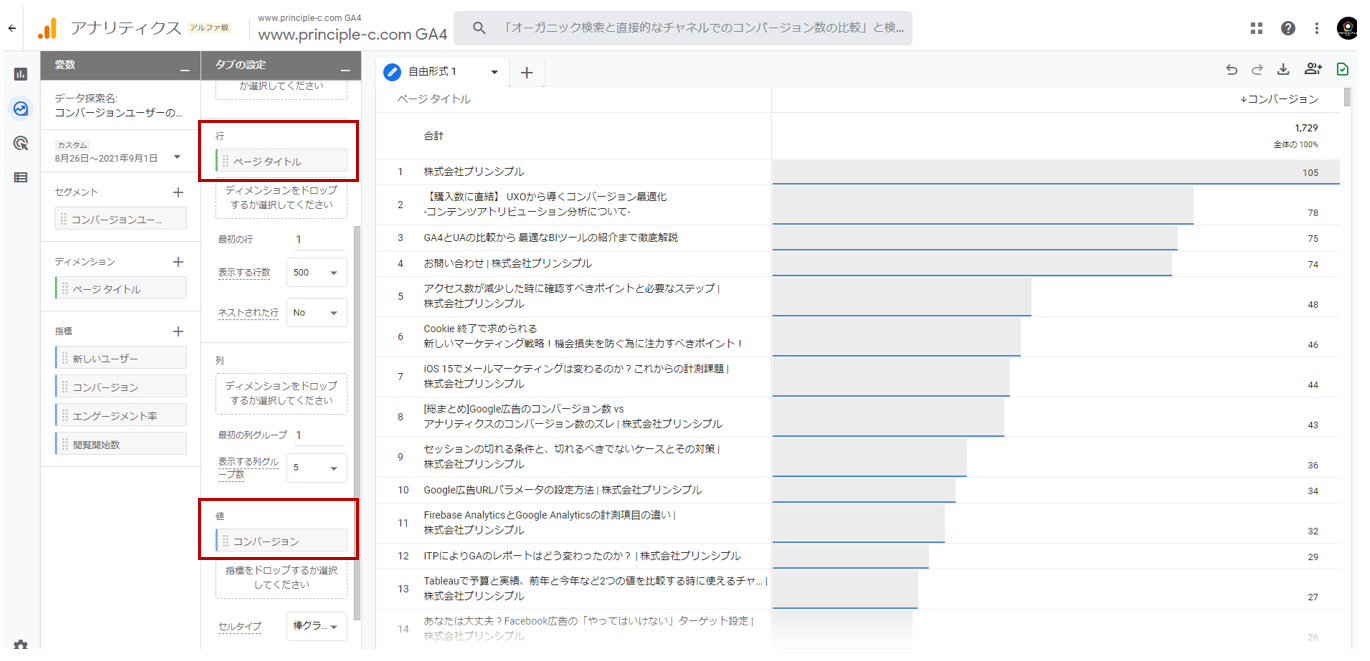The image size is (1370, 661).
Task: Sort by the コンバージョン column header
Action: 1279,99
